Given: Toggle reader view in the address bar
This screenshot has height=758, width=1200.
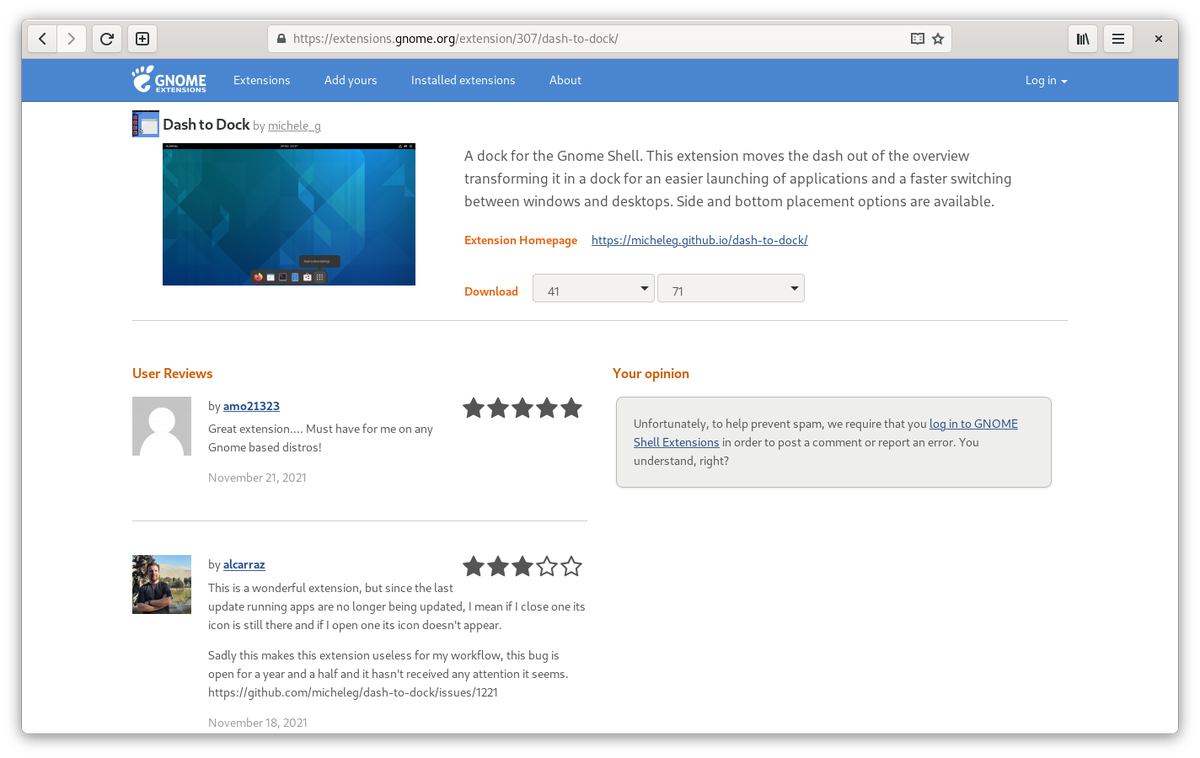Looking at the screenshot, I should coord(917,38).
